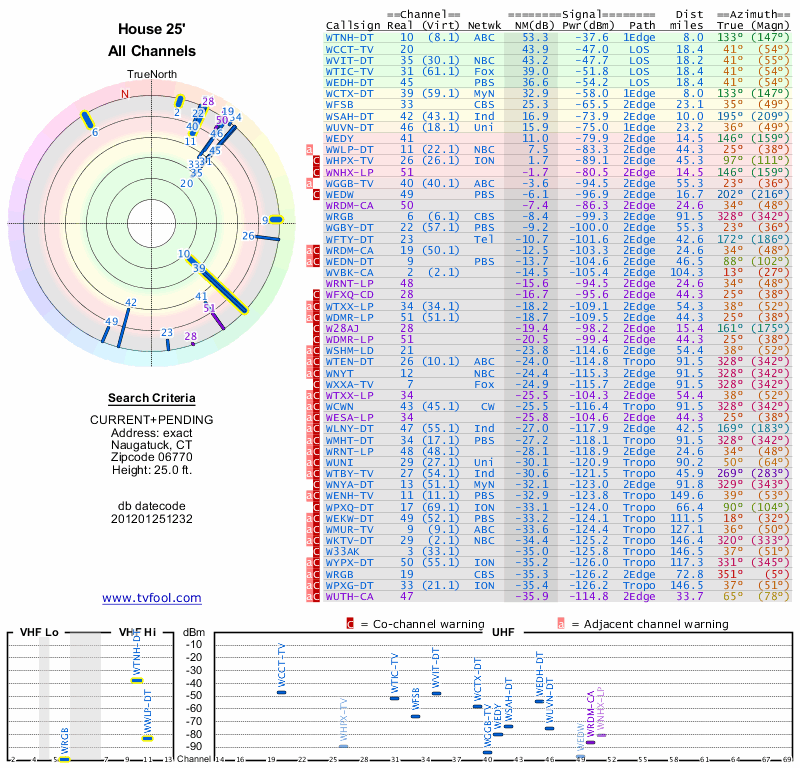Image resolution: width=800 pixels, height=768 pixels.
Task: Click the -37.6 signal power value
Action: click(x=592, y=38)
